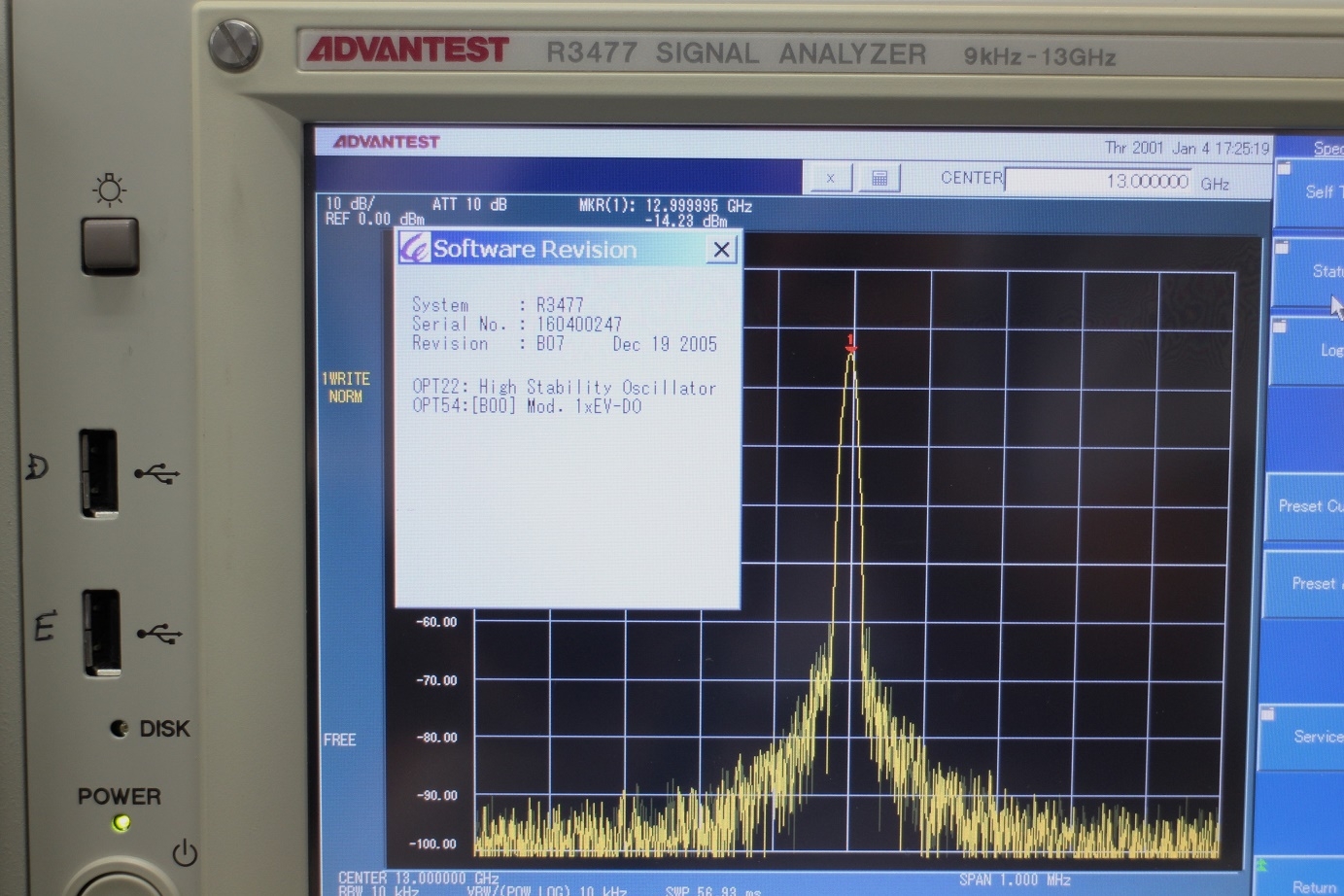The height and width of the screenshot is (896, 1344).
Task: Click the -14.23 dBm marker level readout
Action: 685,221
